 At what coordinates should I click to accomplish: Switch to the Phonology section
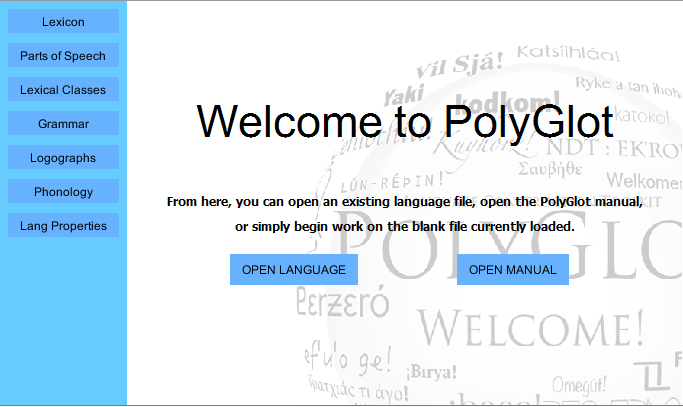(63, 191)
